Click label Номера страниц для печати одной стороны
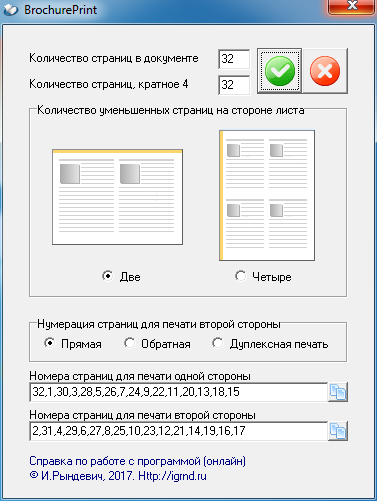 pos(140,376)
